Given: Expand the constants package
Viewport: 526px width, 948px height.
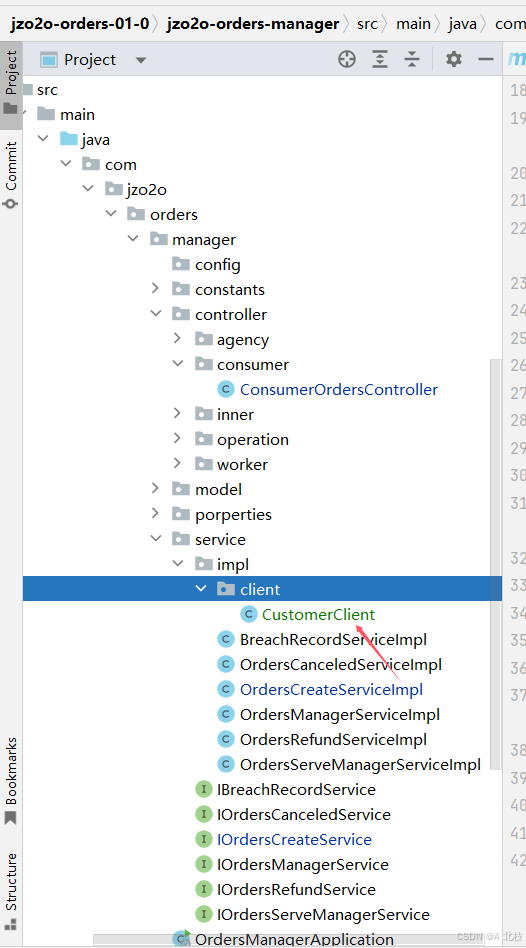Looking at the screenshot, I should pos(155,288).
